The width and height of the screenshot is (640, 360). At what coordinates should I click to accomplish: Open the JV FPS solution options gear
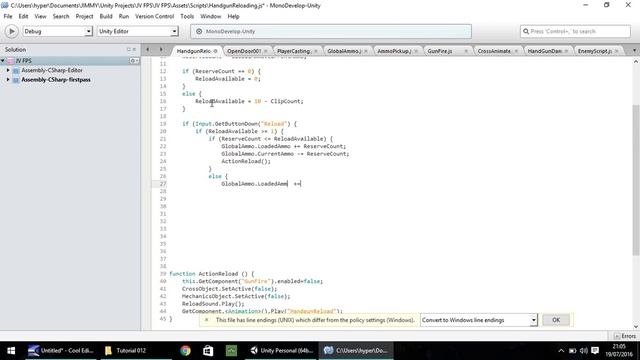pos(134,61)
